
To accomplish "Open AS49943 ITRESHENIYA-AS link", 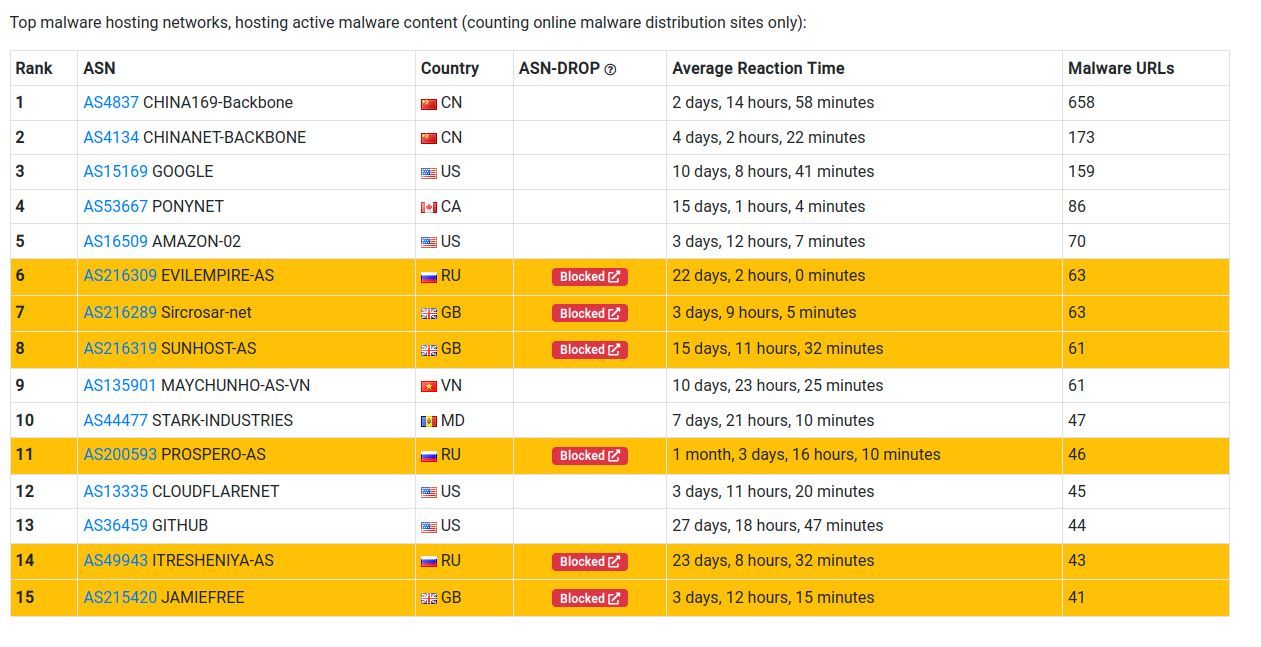I will point(115,560).
